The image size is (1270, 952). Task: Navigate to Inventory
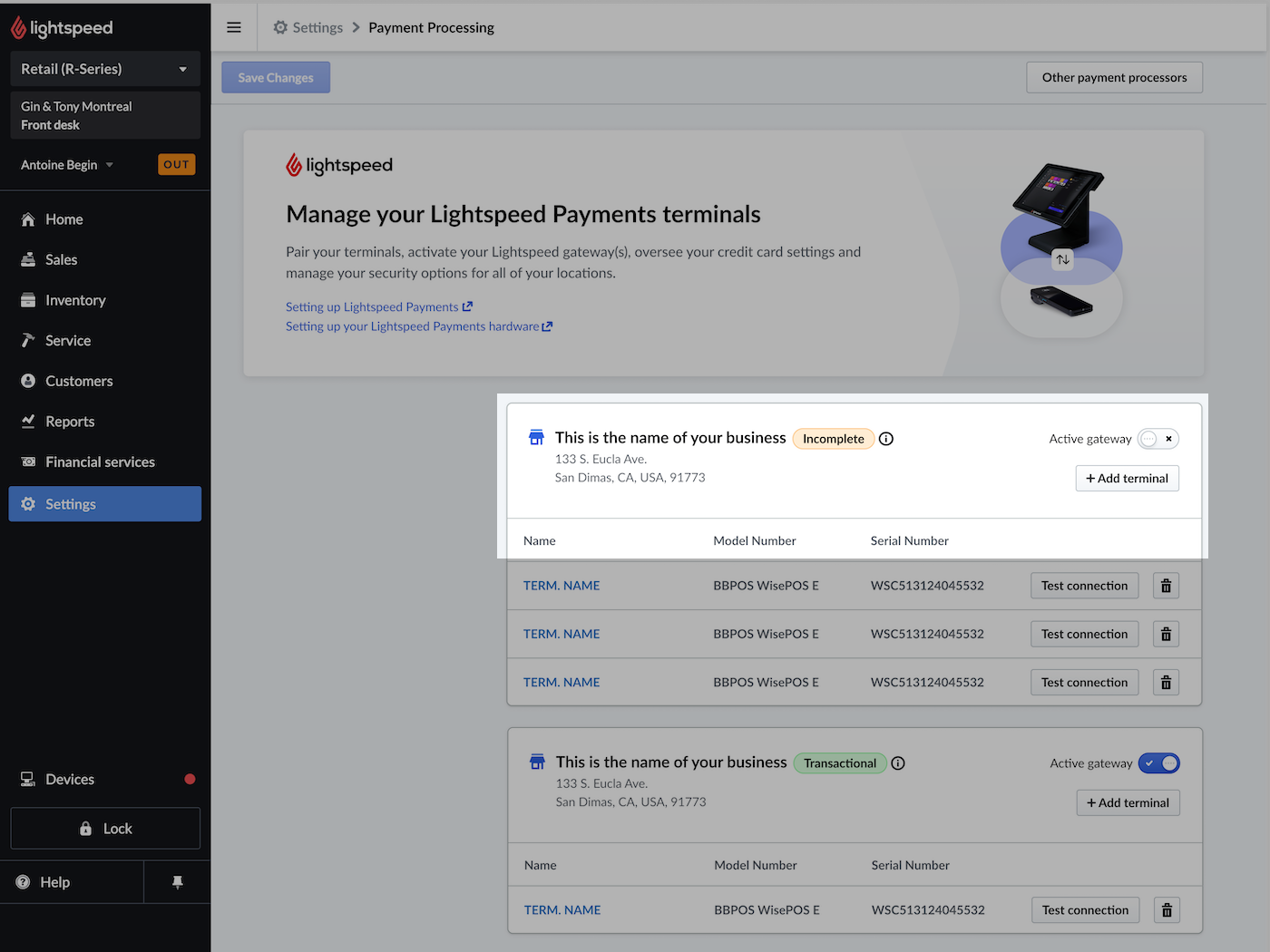click(x=105, y=300)
